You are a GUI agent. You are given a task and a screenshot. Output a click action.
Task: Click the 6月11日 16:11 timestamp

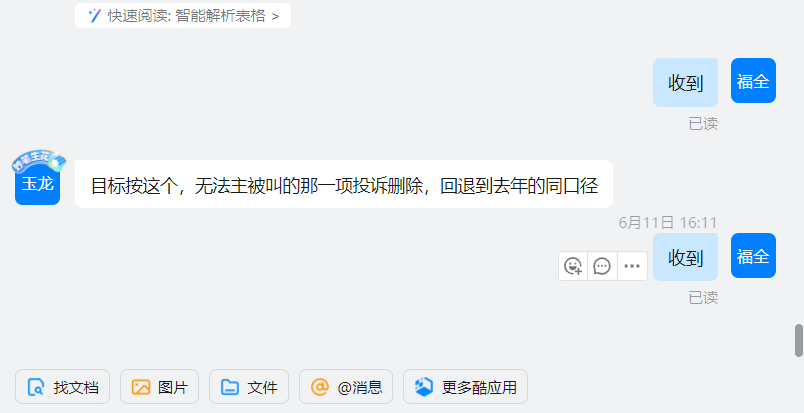[x=668, y=223]
